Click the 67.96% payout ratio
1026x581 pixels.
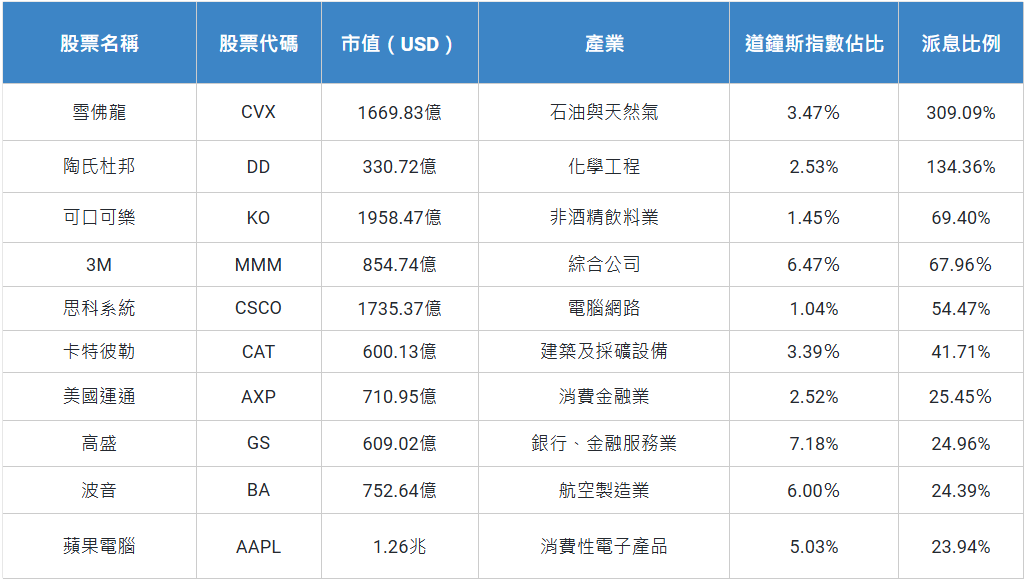pos(961,265)
